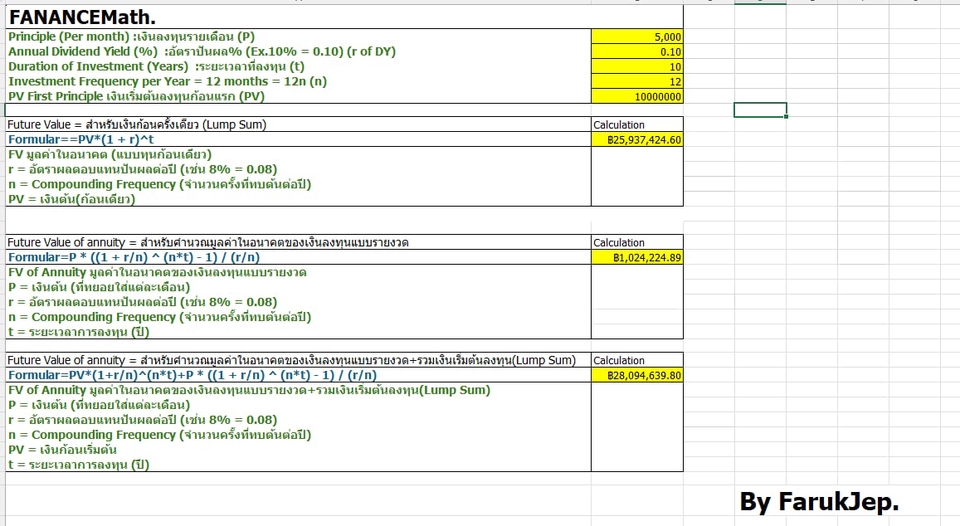The height and width of the screenshot is (526, 960).
Task: Click the lump sum result ฿25,937,424.60
Action: coord(637,140)
